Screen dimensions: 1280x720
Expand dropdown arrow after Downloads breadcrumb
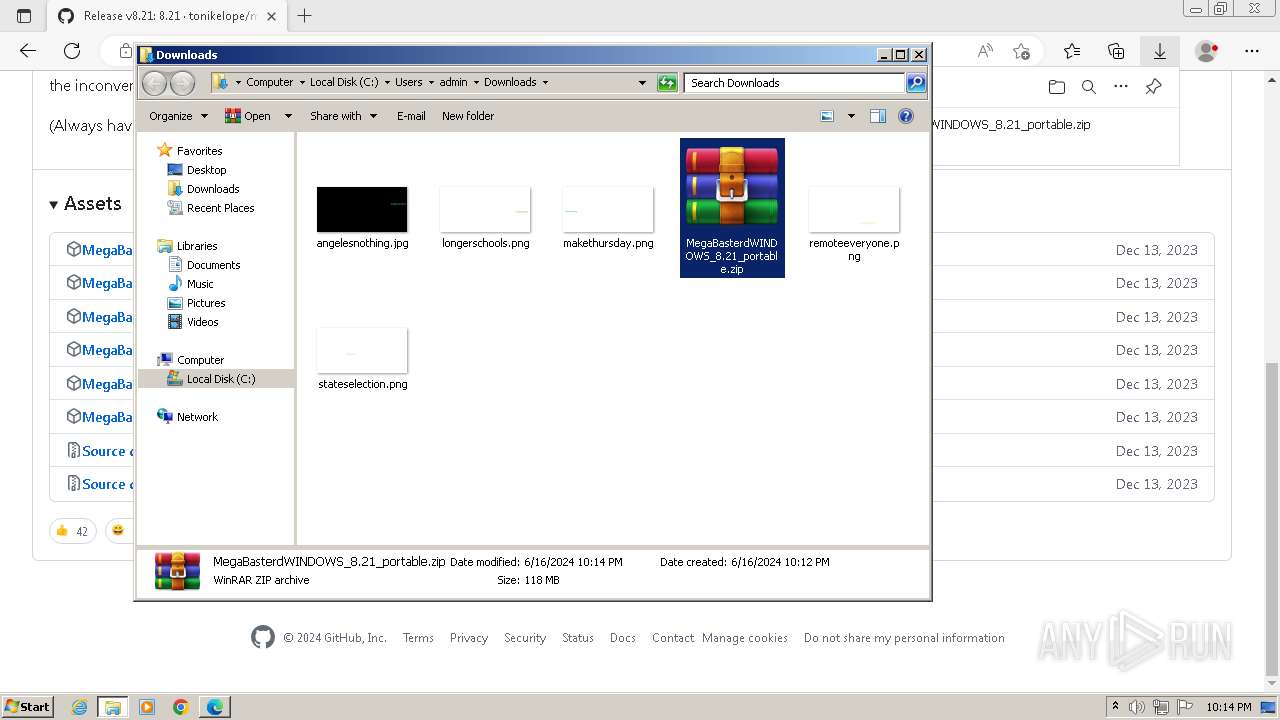(545, 82)
